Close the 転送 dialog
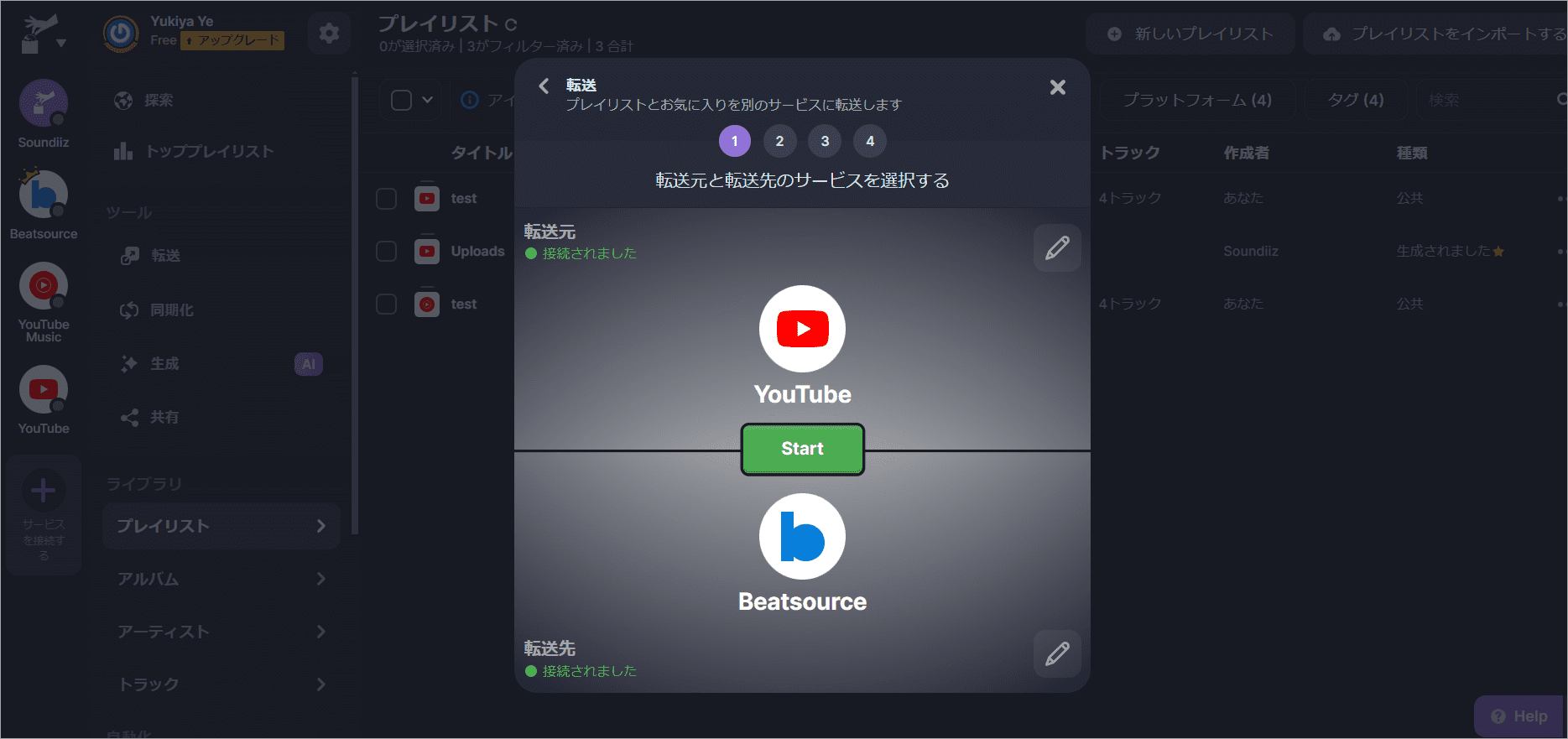The image size is (1568, 739). 1058,87
